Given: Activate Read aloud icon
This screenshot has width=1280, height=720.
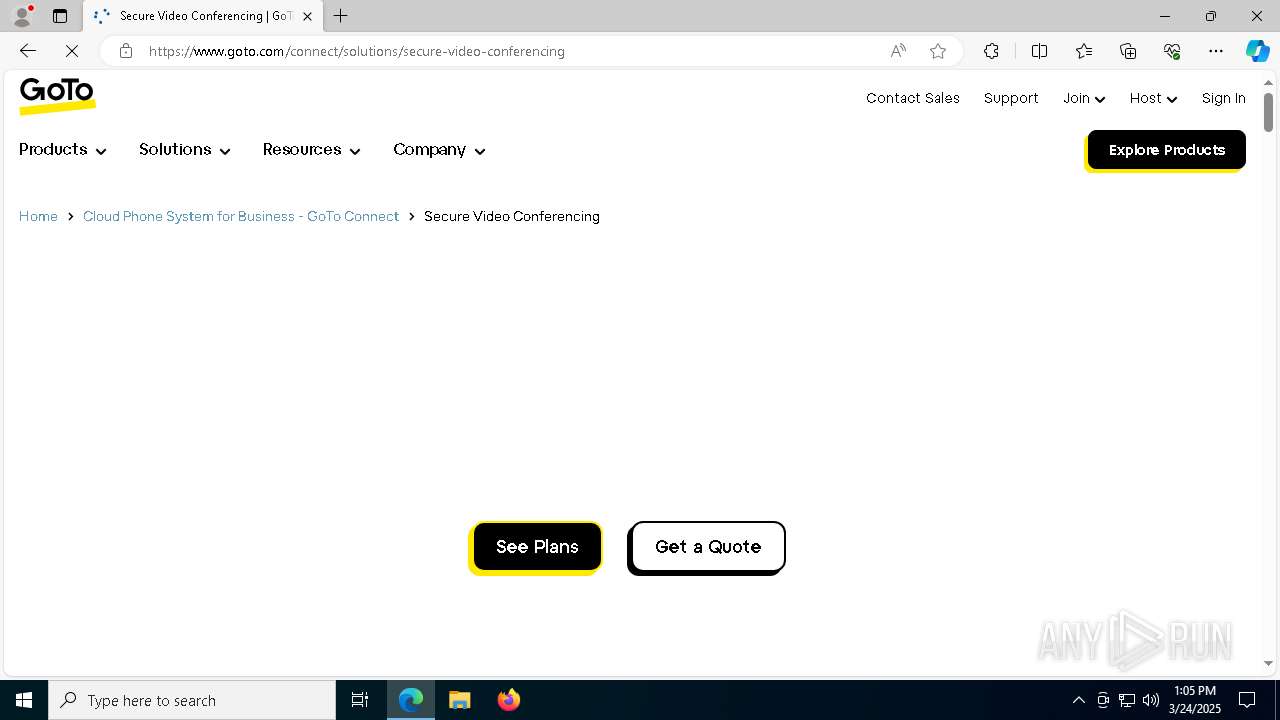Looking at the screenshot, I should tap(898, 51).
